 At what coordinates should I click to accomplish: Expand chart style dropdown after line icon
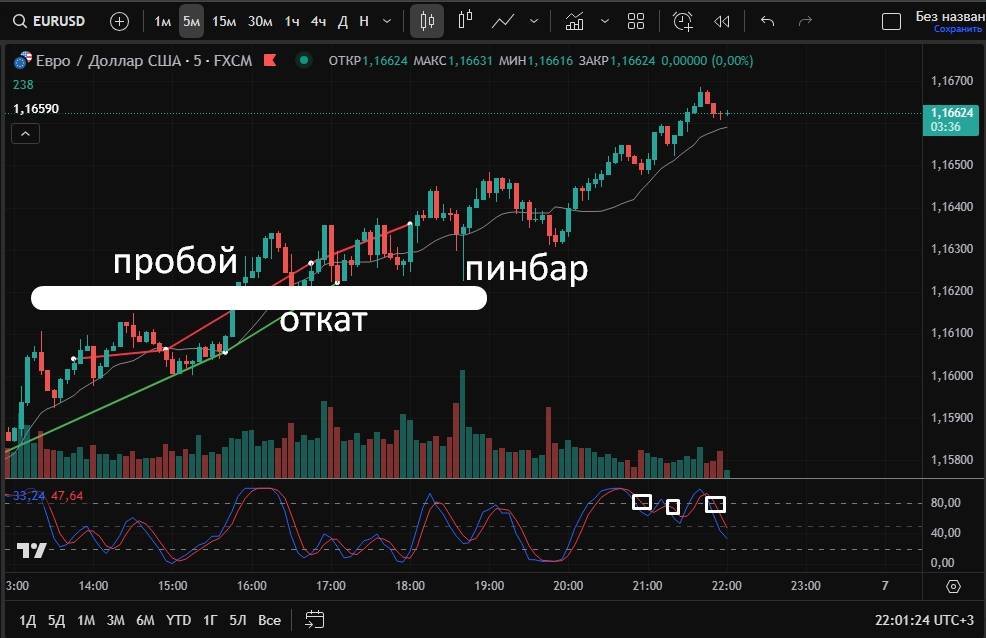click(534, 21)
